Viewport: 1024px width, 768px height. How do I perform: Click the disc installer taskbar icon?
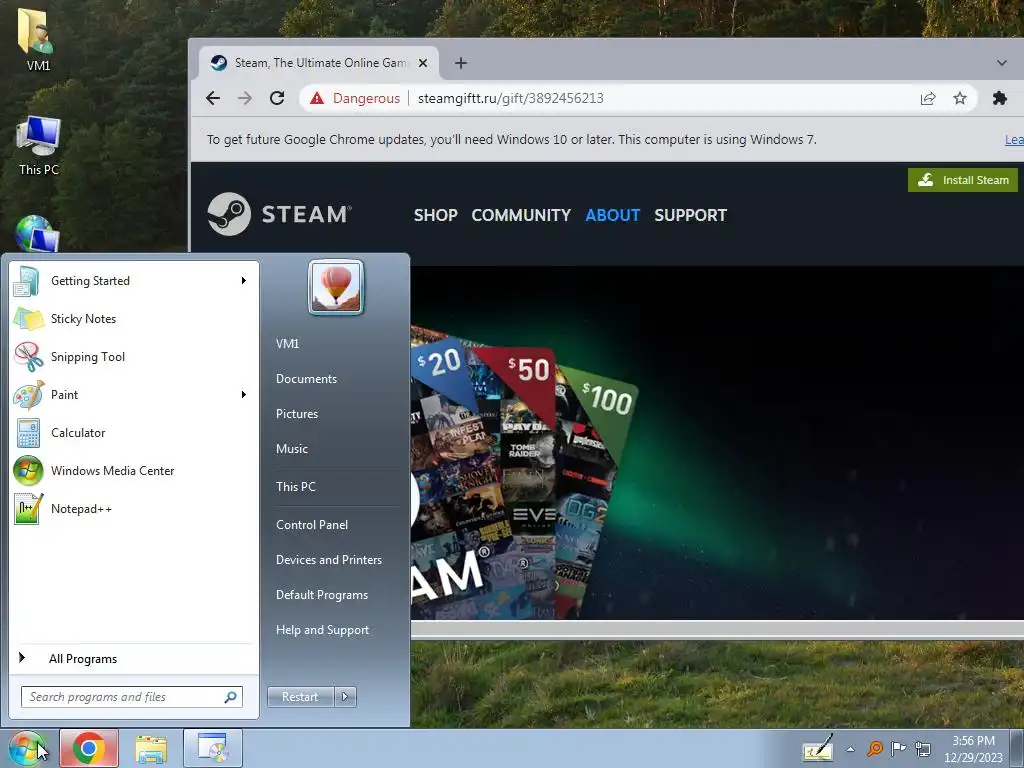coord(213,748)
